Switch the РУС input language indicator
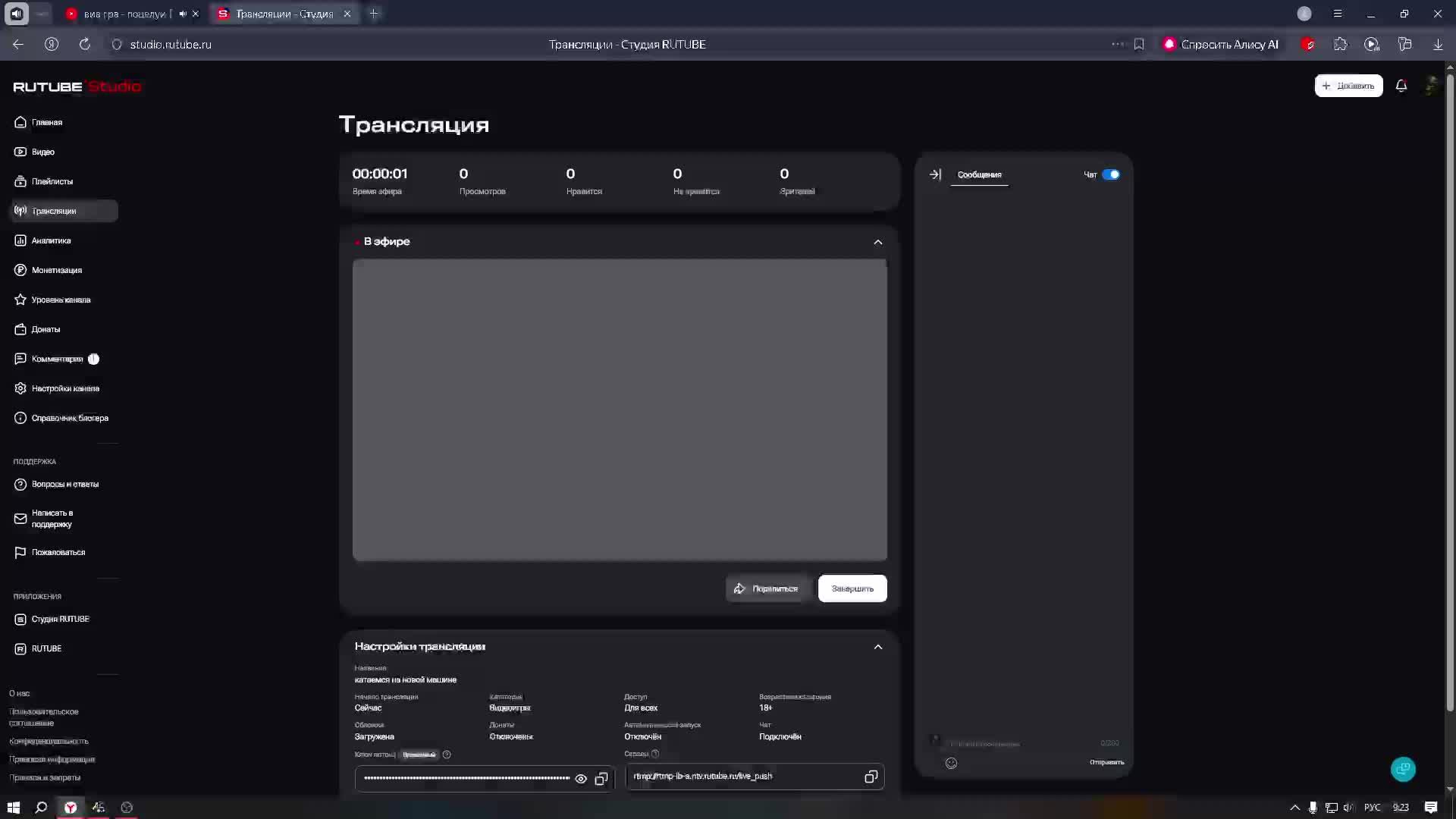Image resolution: width=1456 pixels, height=819 pixels. click(1372, 808)
